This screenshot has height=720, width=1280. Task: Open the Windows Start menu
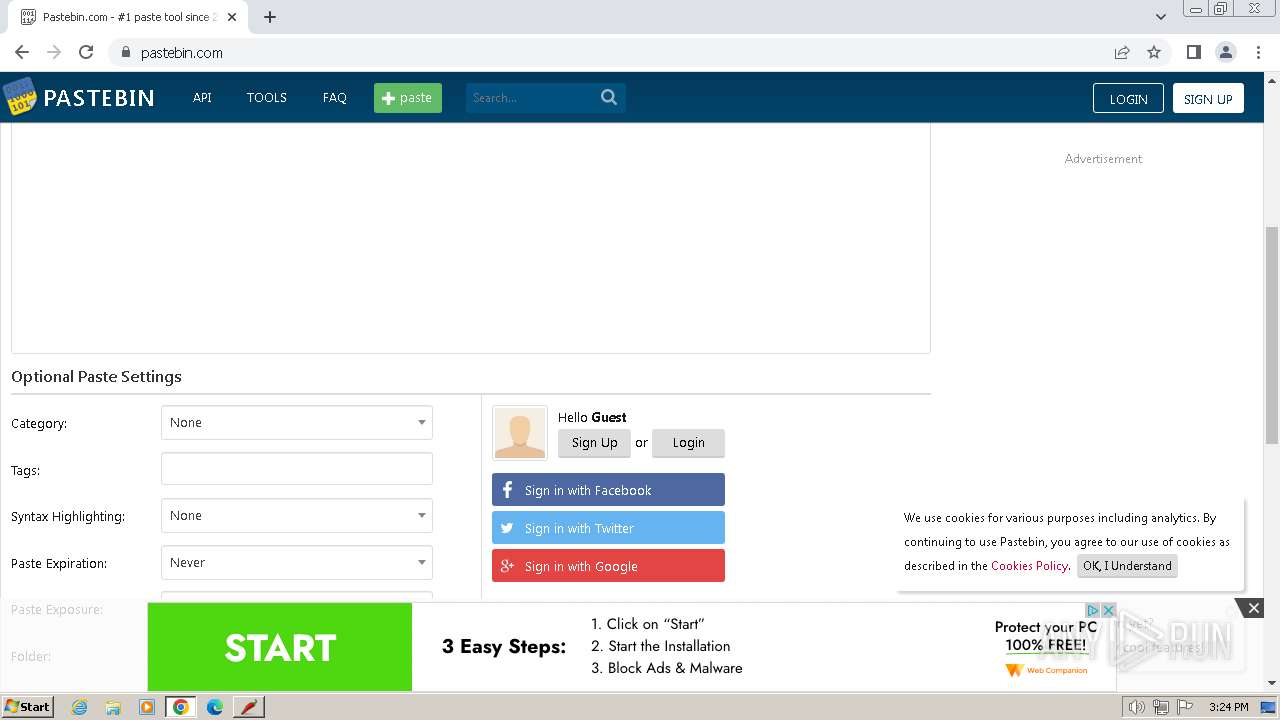(x=28, y=707)
